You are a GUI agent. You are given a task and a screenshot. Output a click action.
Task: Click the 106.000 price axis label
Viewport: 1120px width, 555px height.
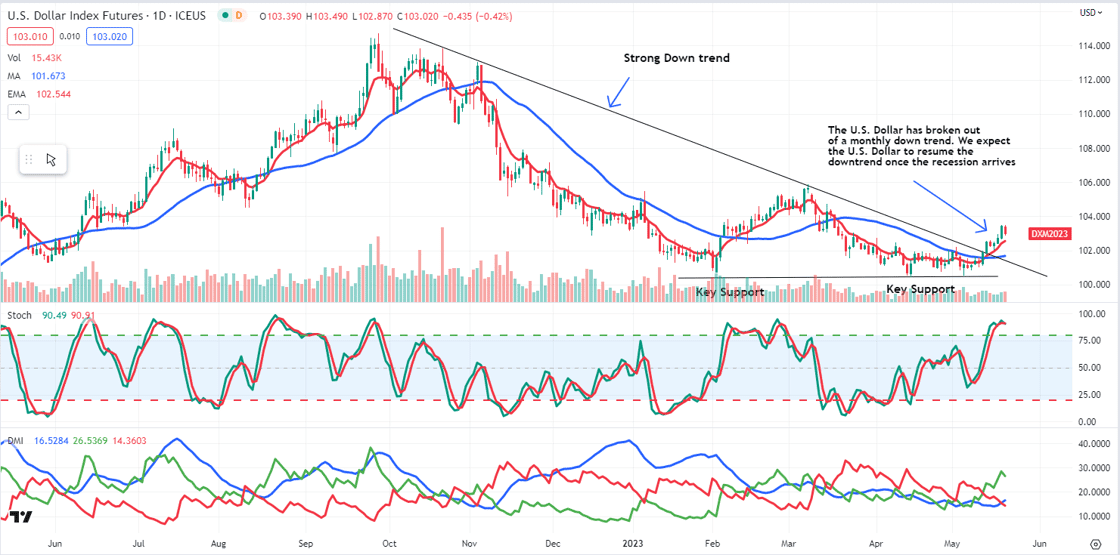point(1094,183)
